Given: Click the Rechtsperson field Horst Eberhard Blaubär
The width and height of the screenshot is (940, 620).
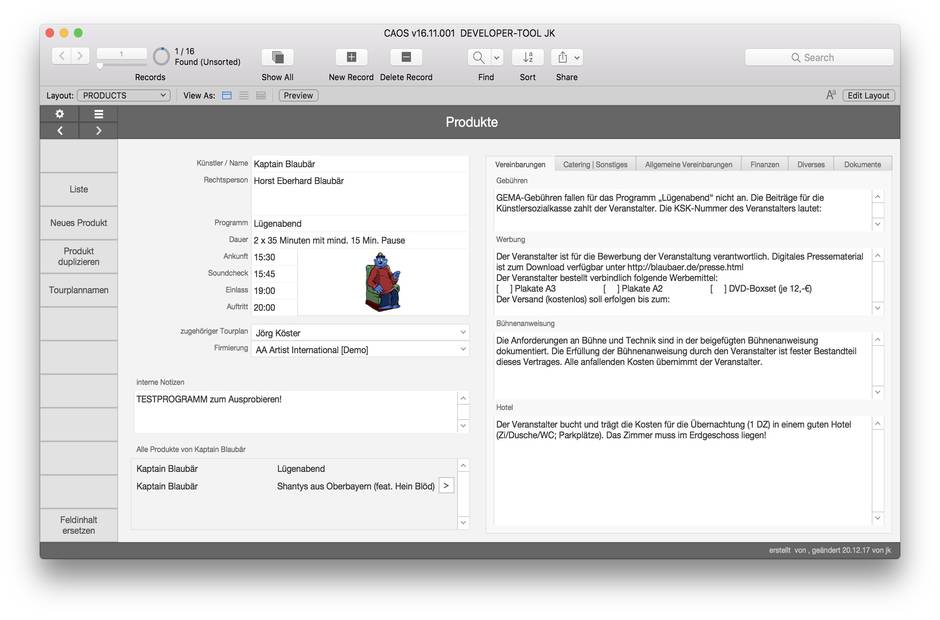Looking at the screenshot, I should click(x=360, y=194).
